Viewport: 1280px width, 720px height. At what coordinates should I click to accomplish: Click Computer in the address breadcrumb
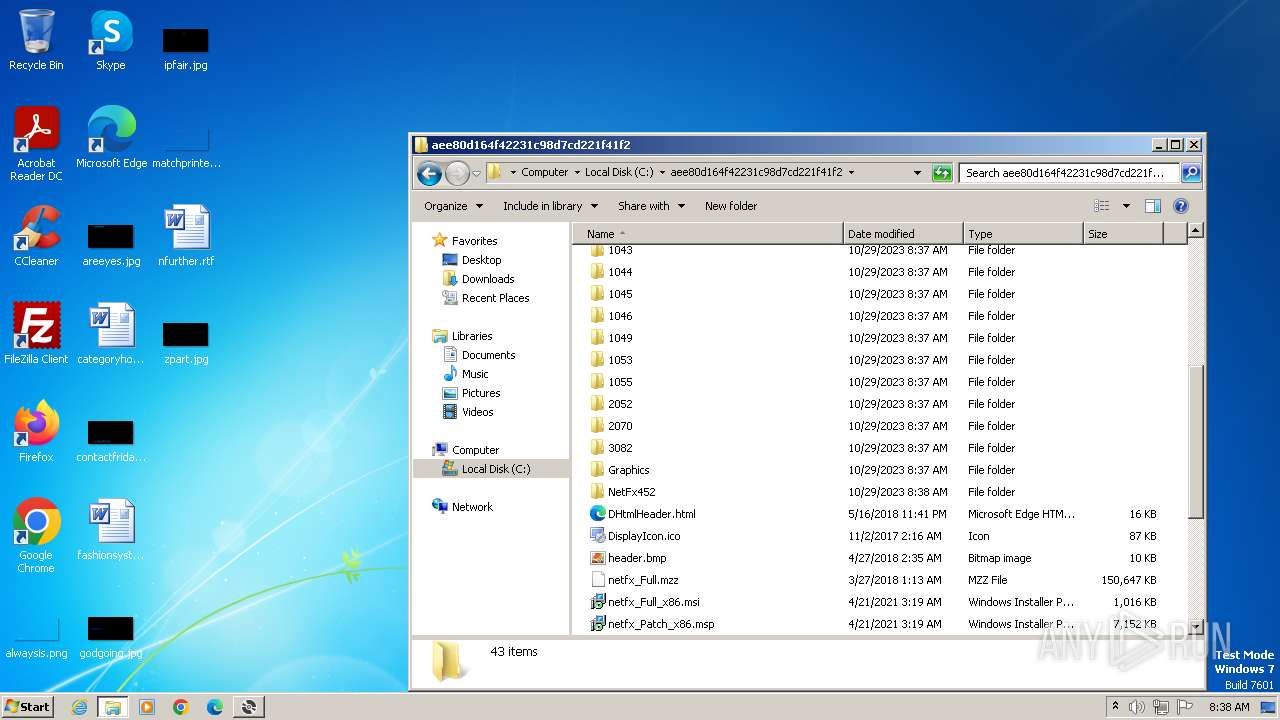click(x=544, y=172)
